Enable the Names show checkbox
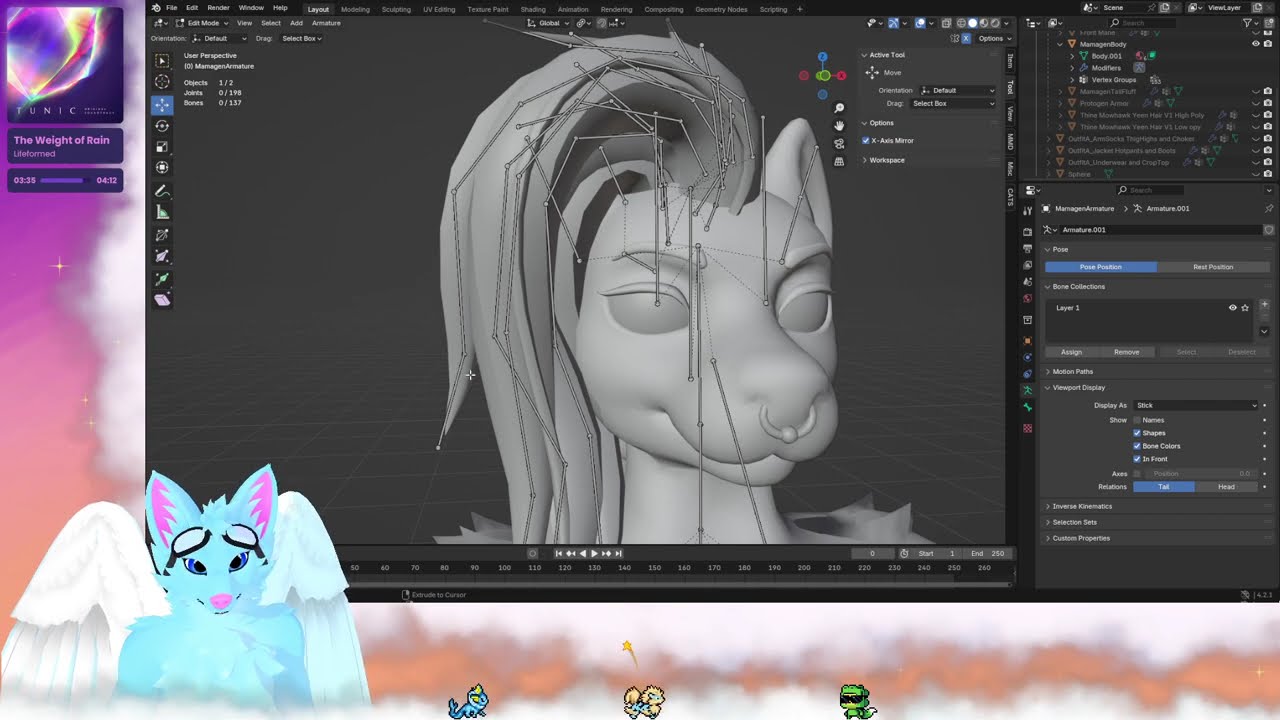1280x720 pixels. pos(1137,420)
